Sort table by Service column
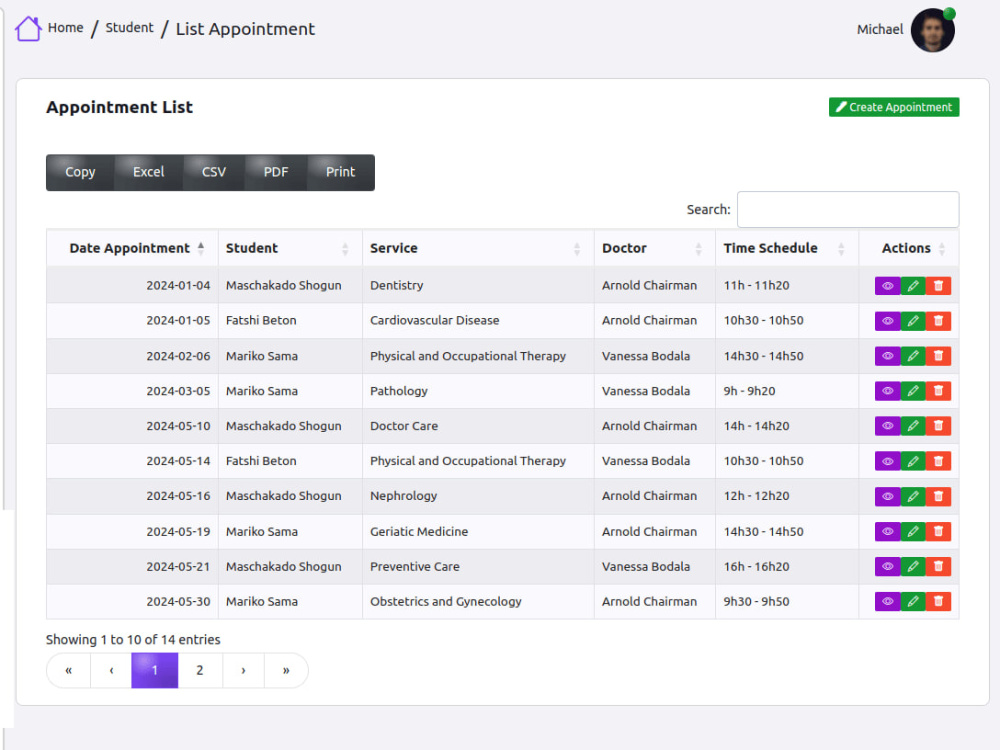Viewport: 1000px width, 750px height. 478,248
